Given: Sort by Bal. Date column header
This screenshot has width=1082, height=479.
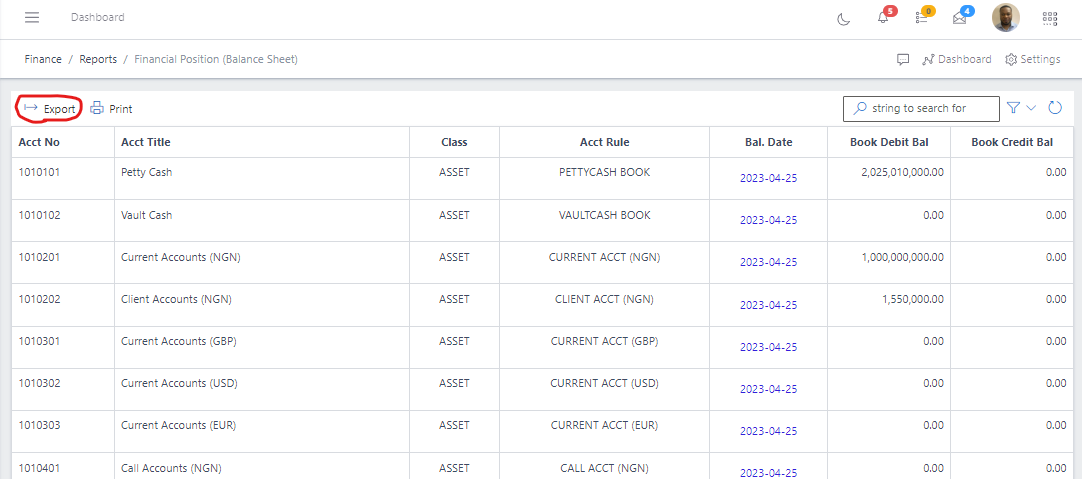Looking at the screenshot, I should point(769,142).
